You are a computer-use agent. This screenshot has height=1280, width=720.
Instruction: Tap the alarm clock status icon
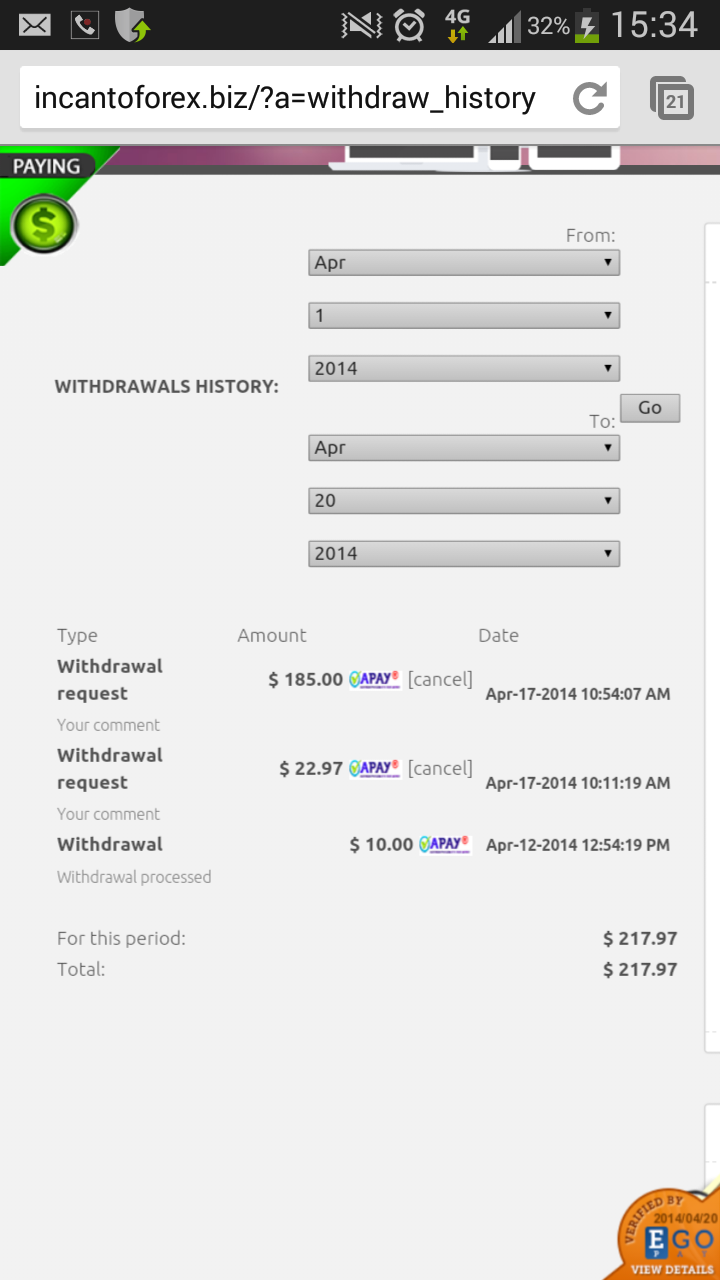click(x=409, y=25)
